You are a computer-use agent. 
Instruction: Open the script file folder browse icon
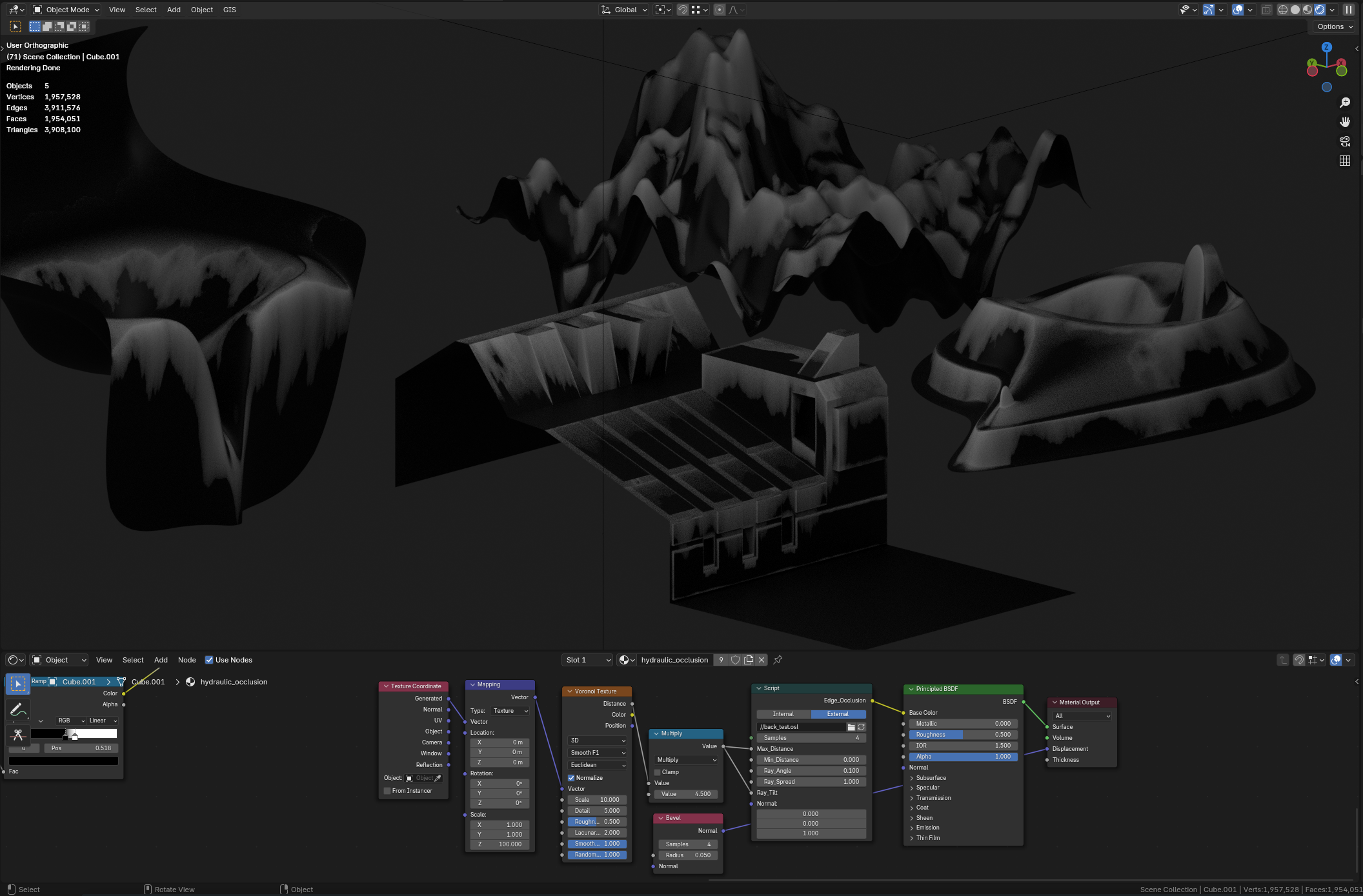(x=851, y=727)
